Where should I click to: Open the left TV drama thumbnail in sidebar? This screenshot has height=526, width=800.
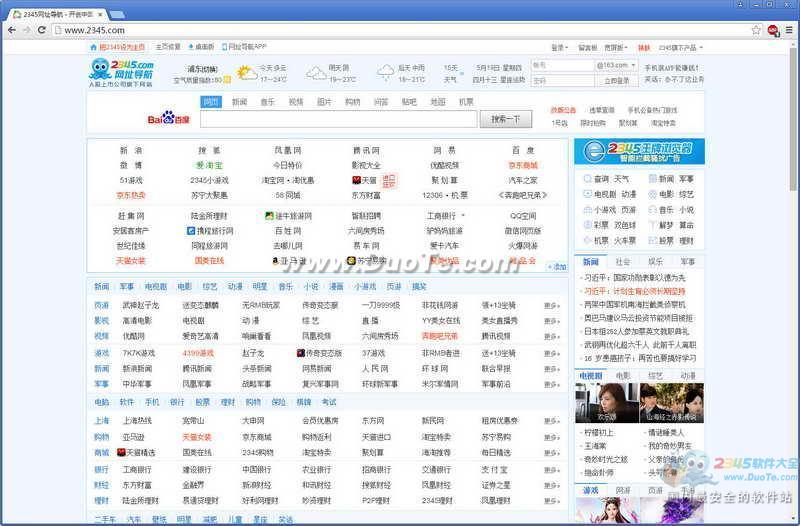pyautogui.click(x=607, y=403)
